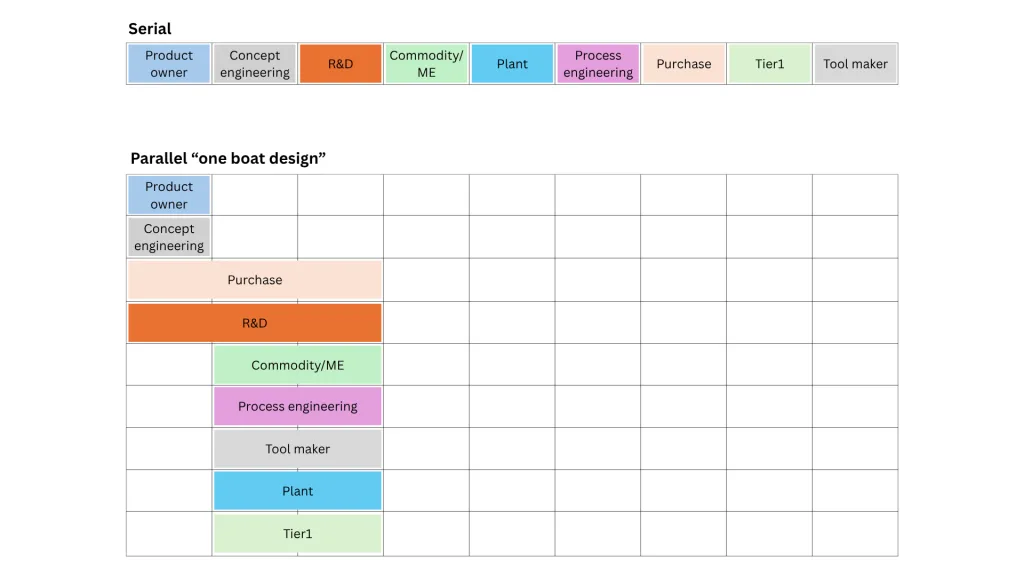Select the Tier1 box in Serial row
The image size is (1024, 576).
pyautogui.click(x=769, y=63)
